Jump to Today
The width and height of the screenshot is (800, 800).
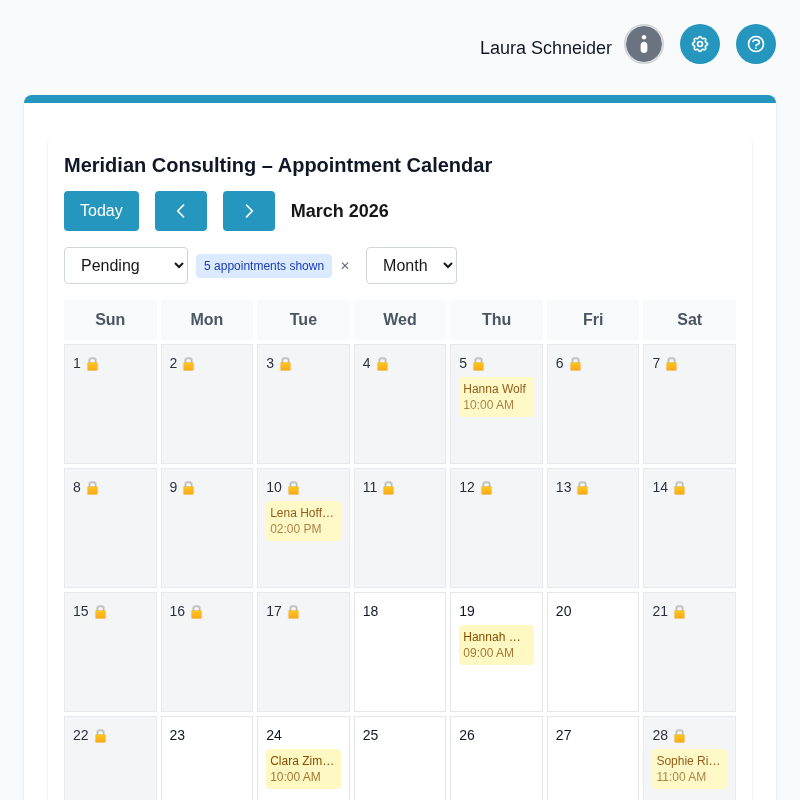tap(101, 211)
